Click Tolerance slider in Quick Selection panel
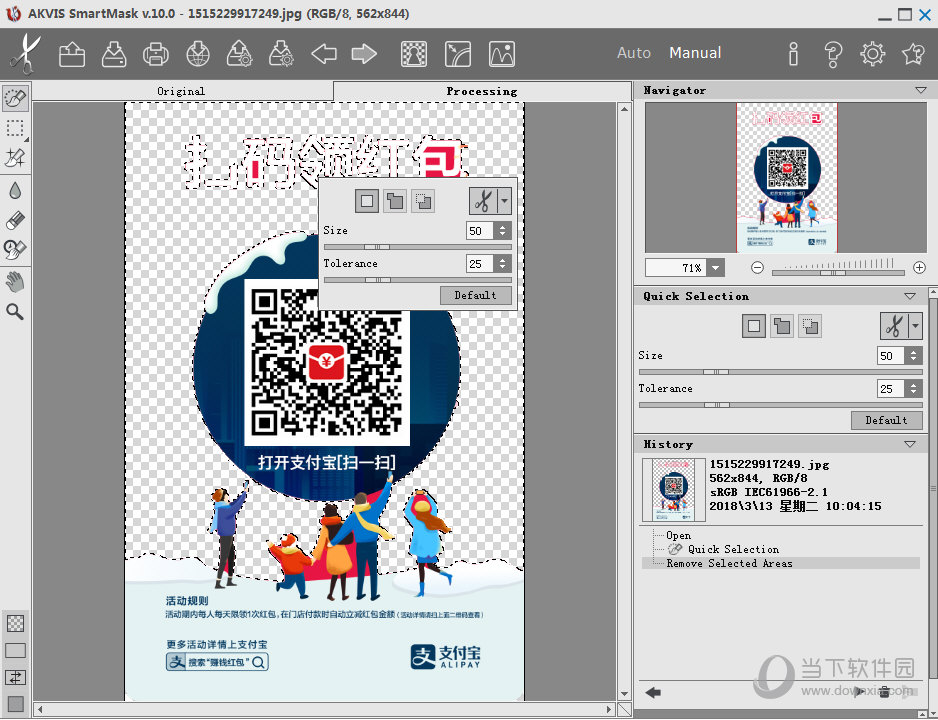 pos(781,405)
